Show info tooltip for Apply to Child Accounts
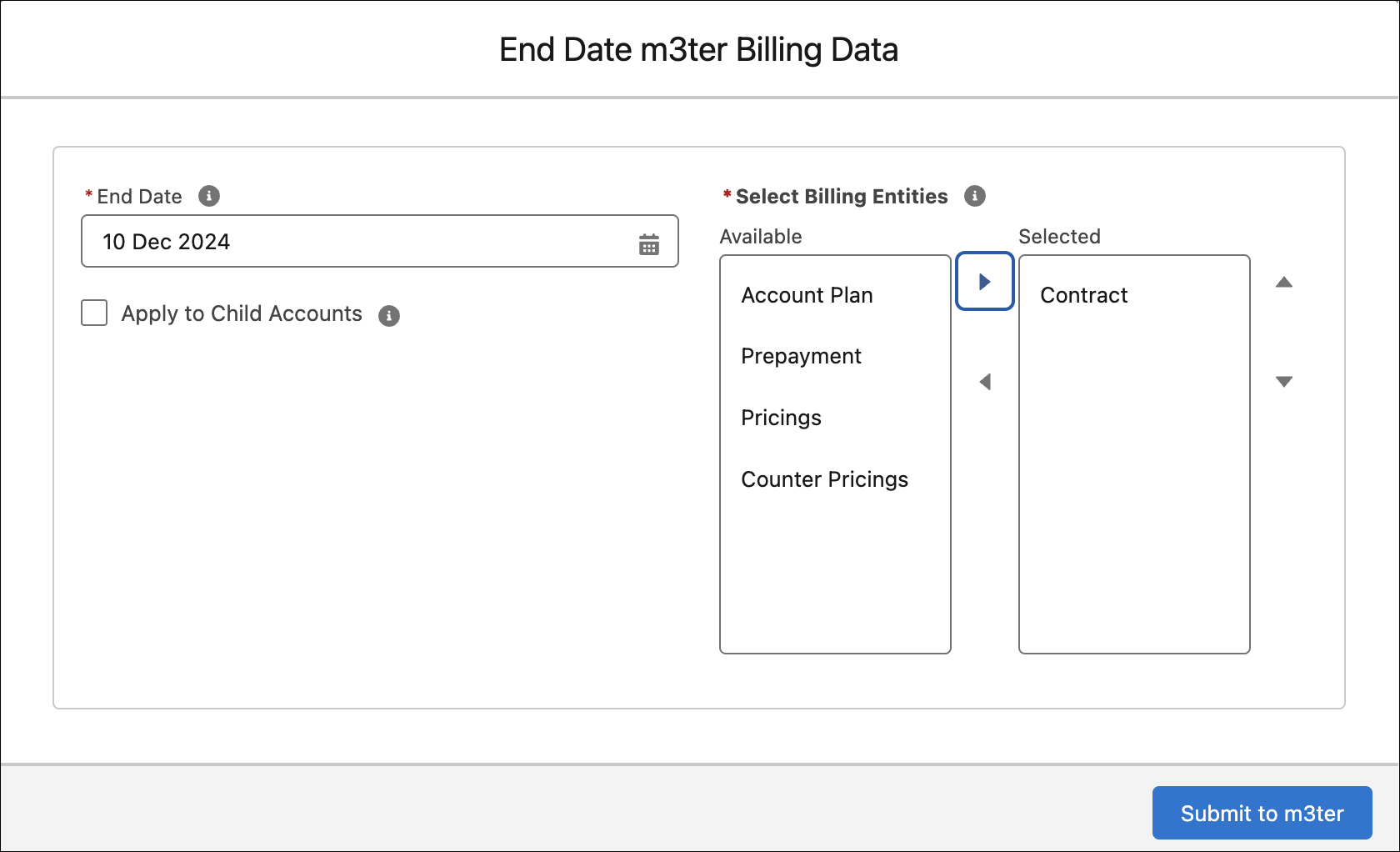This screenshot has width=1400, height=852. pyautogui.click(x=389, y=316)
